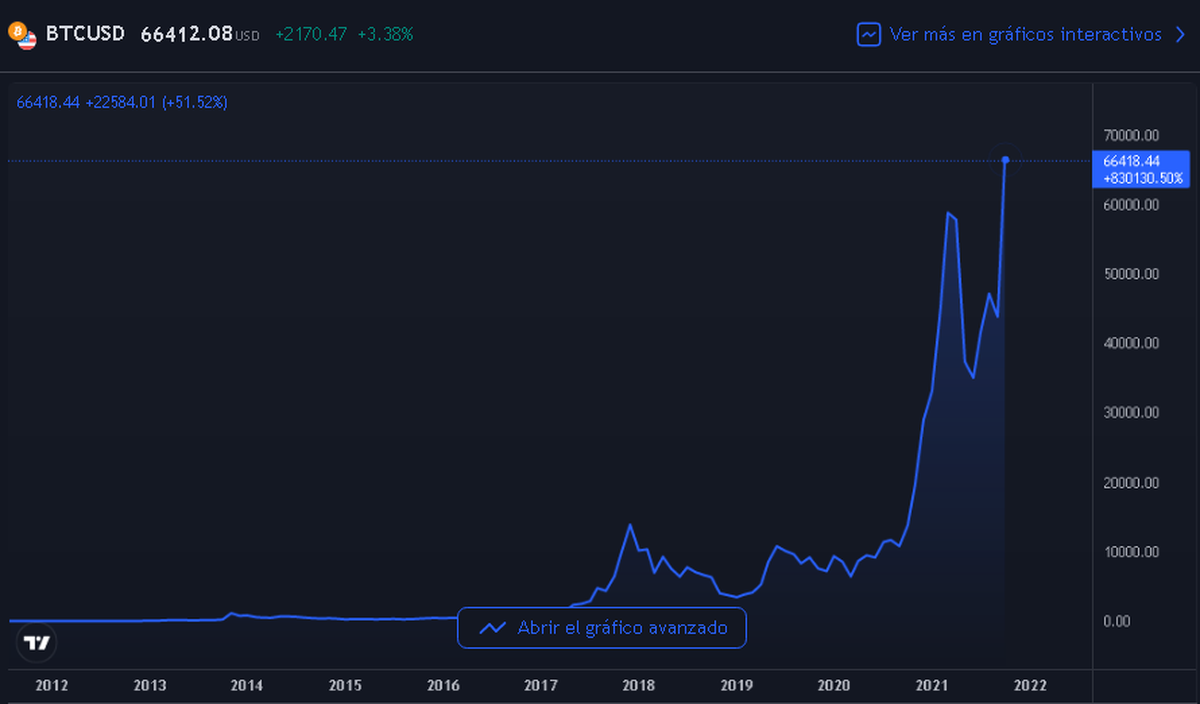Click the chart icon beside 'Ver más en gráficos interactivos'
The width and height of the screenshot is (1200, 704).
click(x=868, y=35)
